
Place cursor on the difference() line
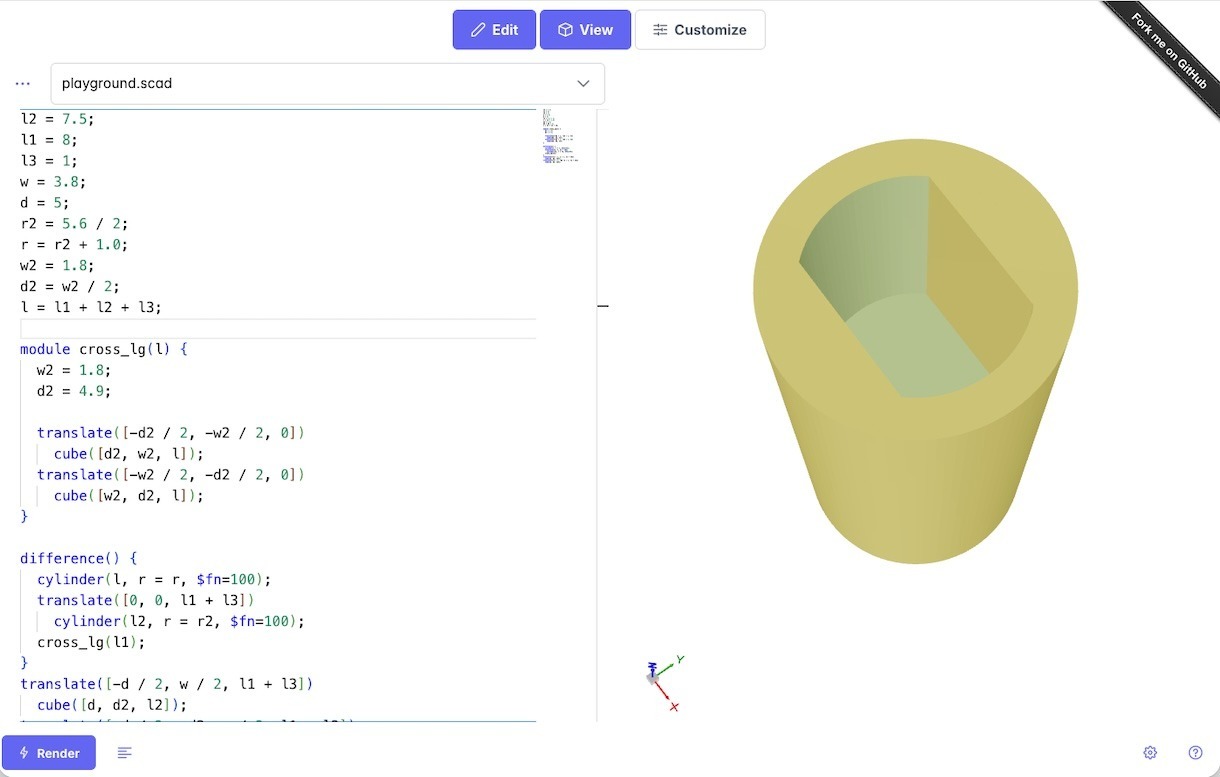(78, 558)
